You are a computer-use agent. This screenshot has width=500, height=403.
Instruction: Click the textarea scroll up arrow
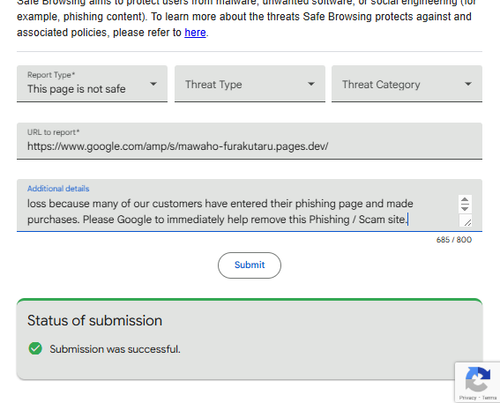tap(465, 200)
